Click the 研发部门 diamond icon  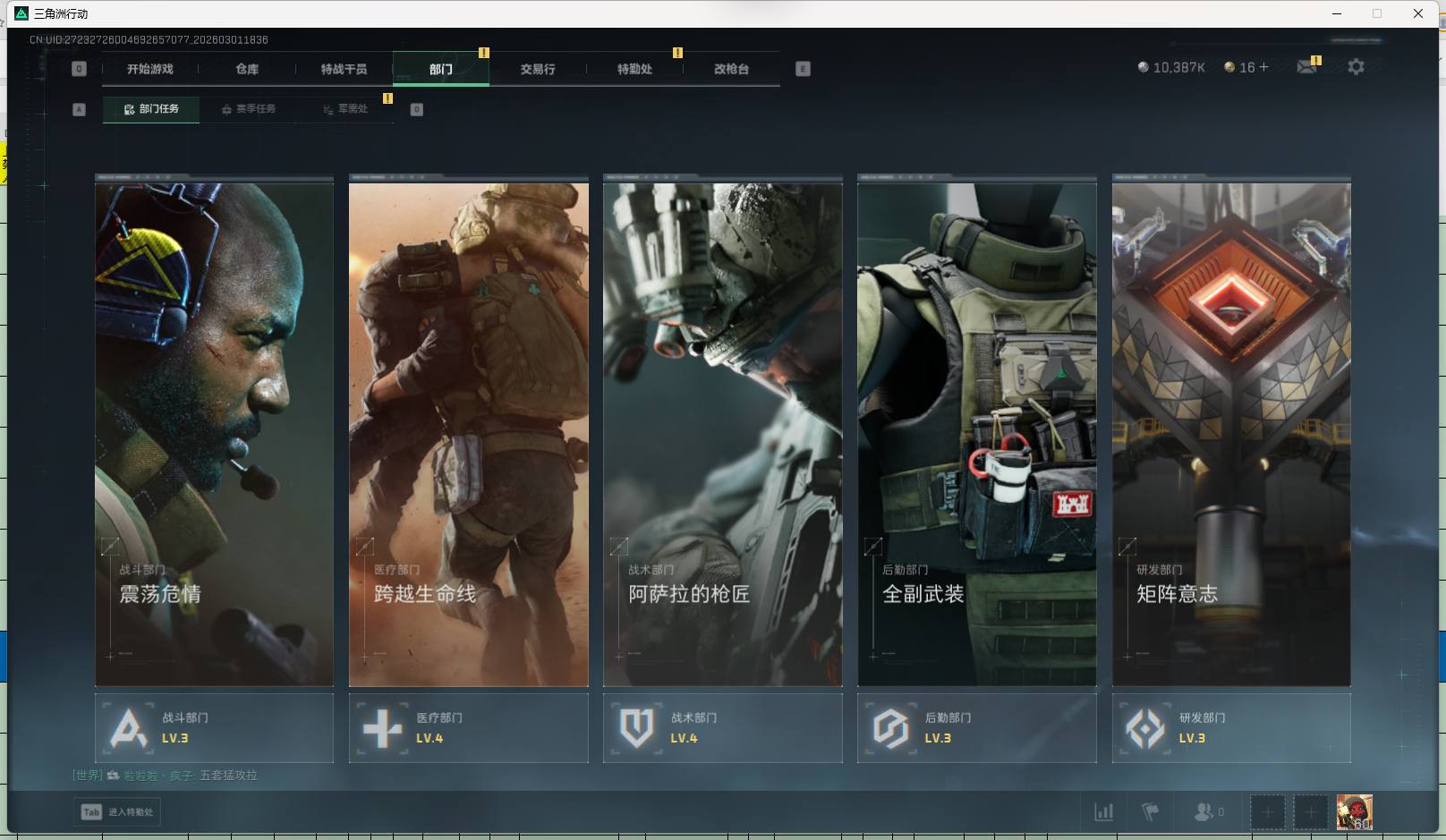(x=1144, y=728)
